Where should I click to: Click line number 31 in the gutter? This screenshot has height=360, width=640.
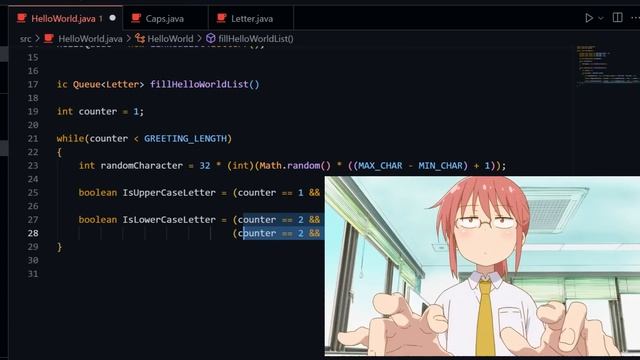tap(33, 274)
